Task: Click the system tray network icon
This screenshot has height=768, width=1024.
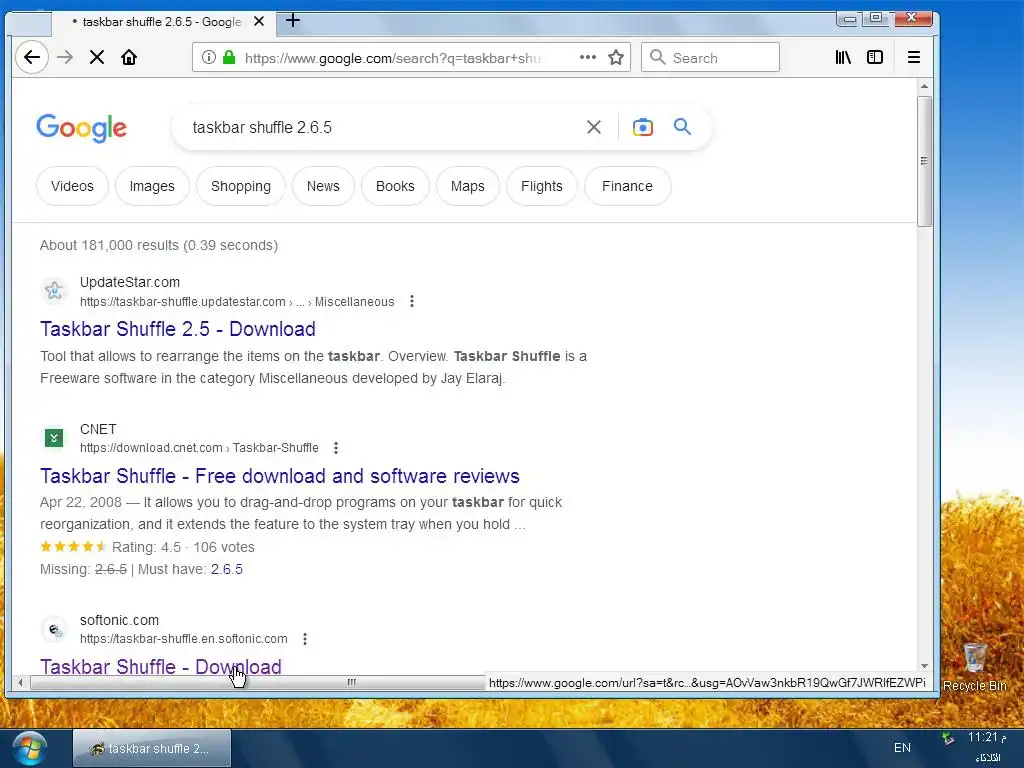Action: coord(948,739)
